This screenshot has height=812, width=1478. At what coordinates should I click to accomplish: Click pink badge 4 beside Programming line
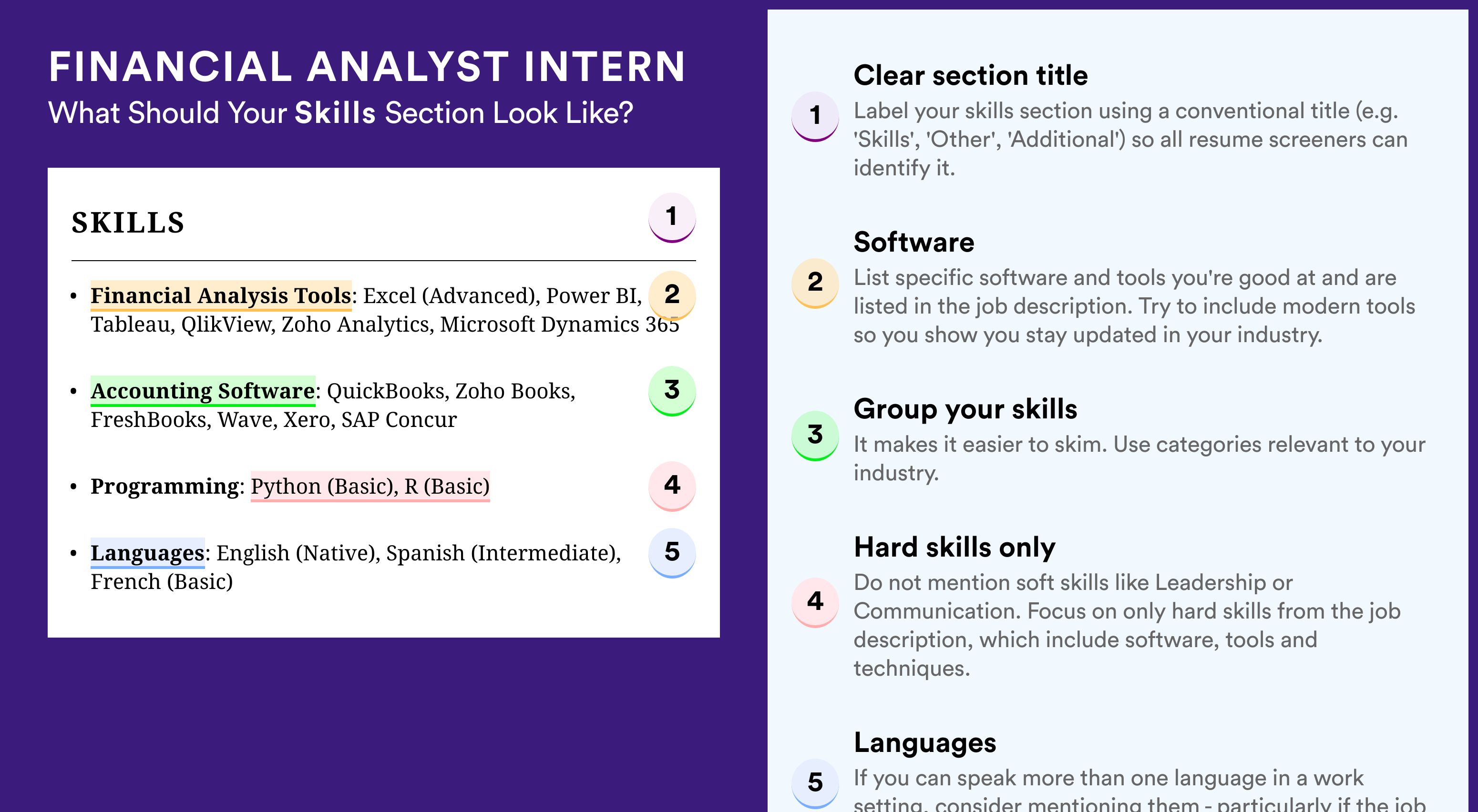(672, 486)
